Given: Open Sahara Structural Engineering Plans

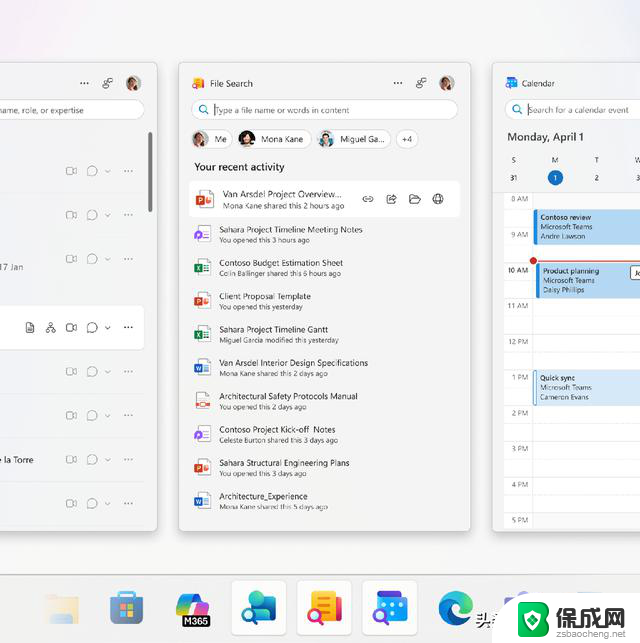Looking at the screenshot, I should point(324,467).
